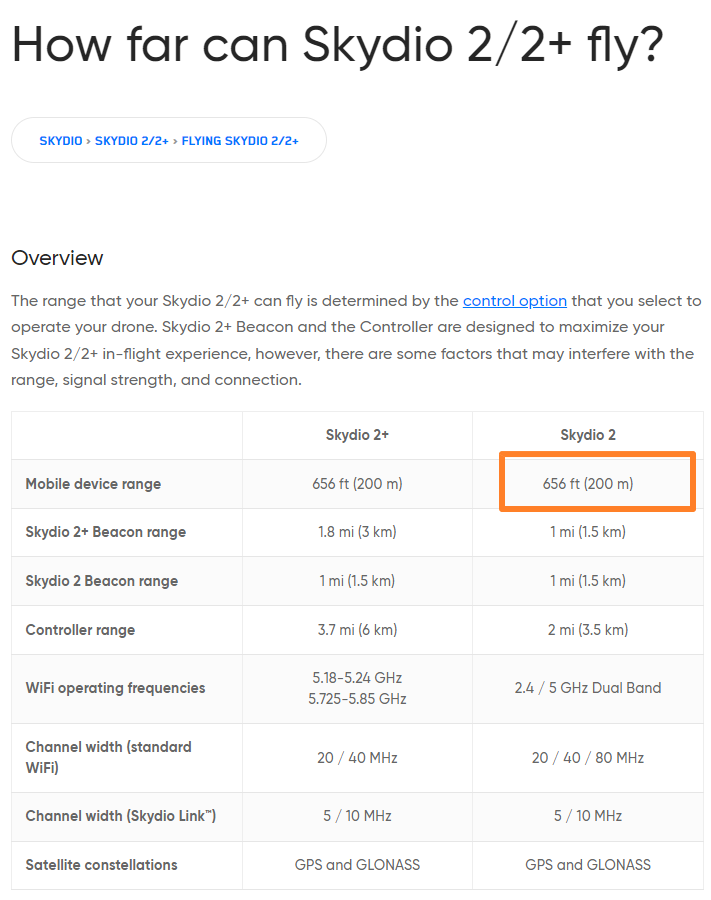Image resolution: width=711 pixels, height=900 pixels.
Task: Click the 'Channel width (standard WiFi)' row label
Action: click(108, 757)
